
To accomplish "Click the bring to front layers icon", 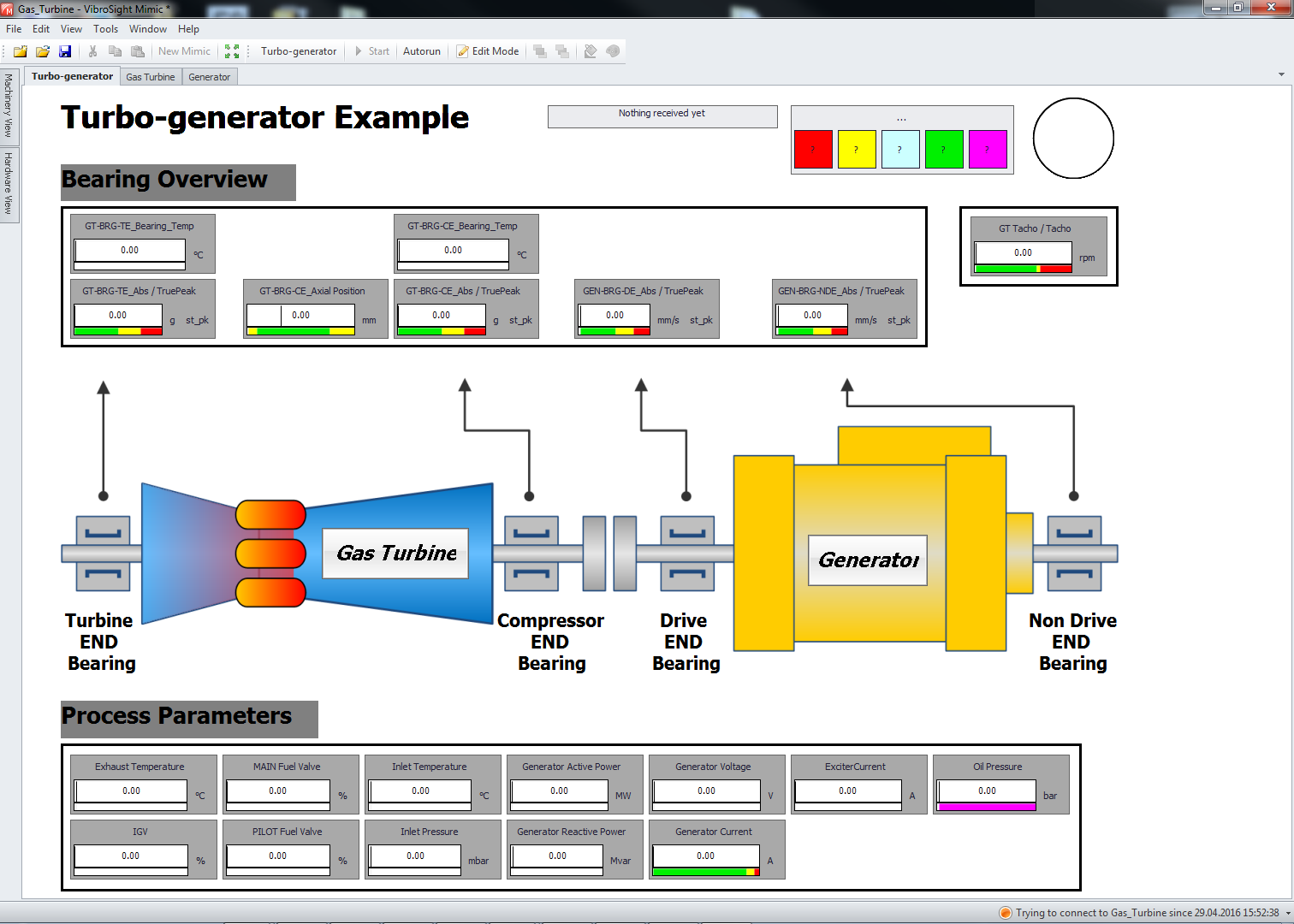I will (x=540, y=51).
